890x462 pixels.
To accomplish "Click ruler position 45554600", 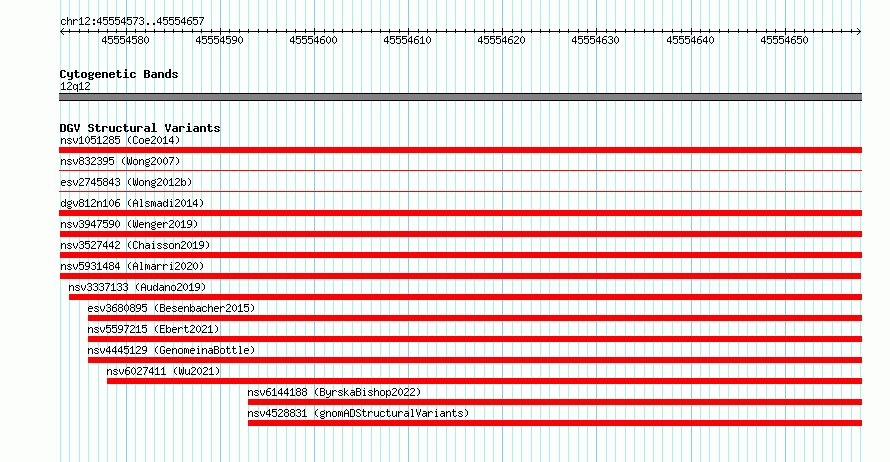I will (313, 40).
